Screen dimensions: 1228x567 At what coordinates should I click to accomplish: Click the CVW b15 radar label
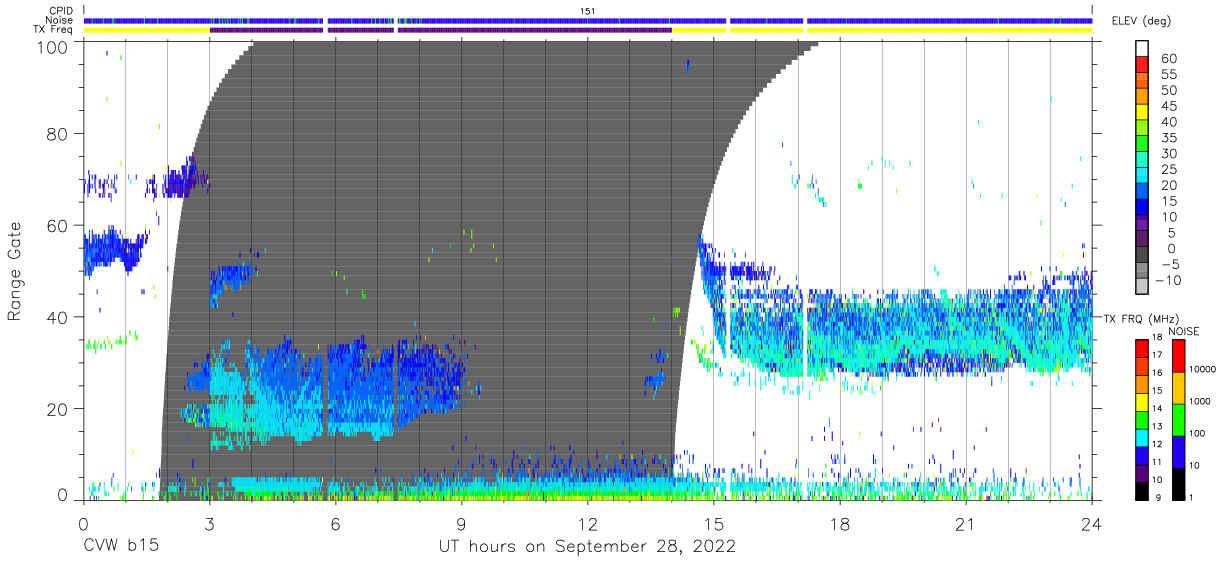tap(120, 546)
